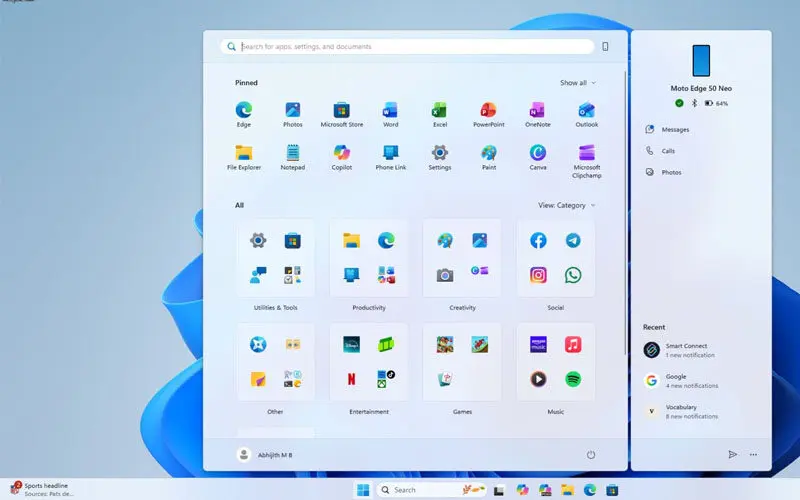Screen dimensions: 800x500
Task: Launch Microsoft Clipchamp from pinned
Action: [586, 161]
